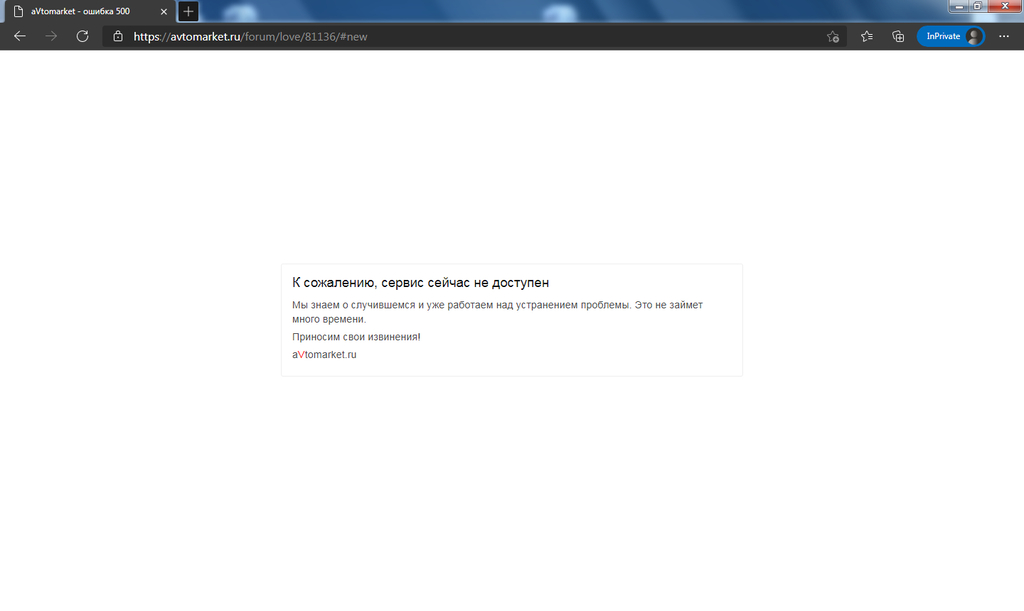Close the aVtomarket error 500 tab
1024x611 pixels.
(164, 12)
